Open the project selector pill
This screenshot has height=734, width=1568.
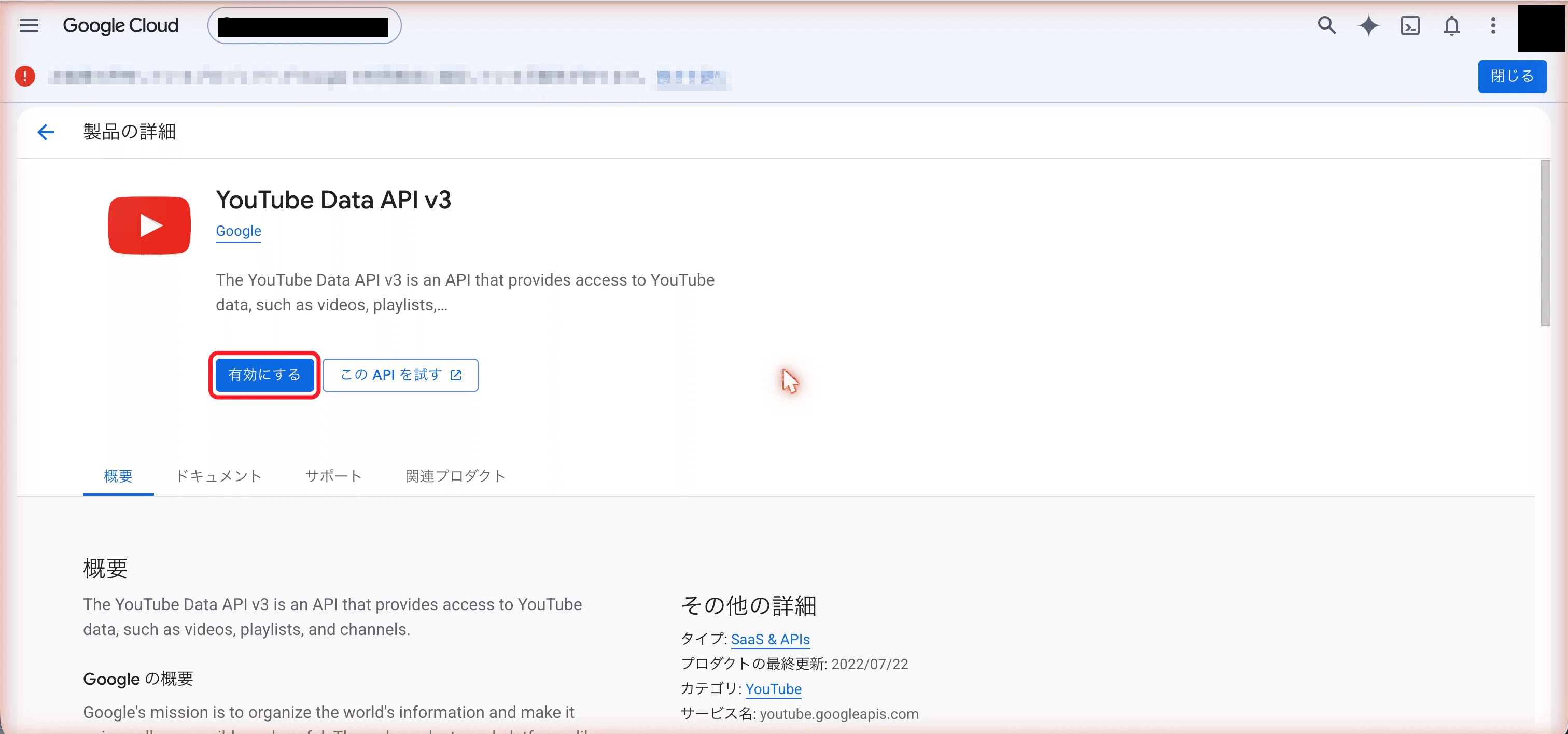coord(304,26)
